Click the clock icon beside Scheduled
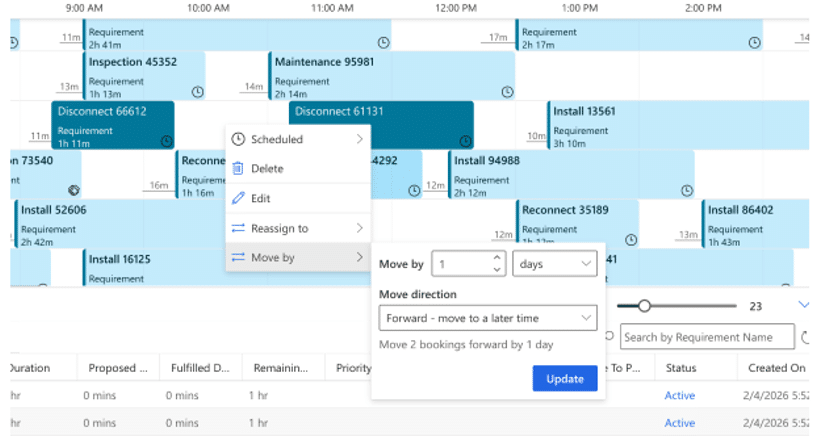Screen dimensions: 817x436 [x=238, y=140]
